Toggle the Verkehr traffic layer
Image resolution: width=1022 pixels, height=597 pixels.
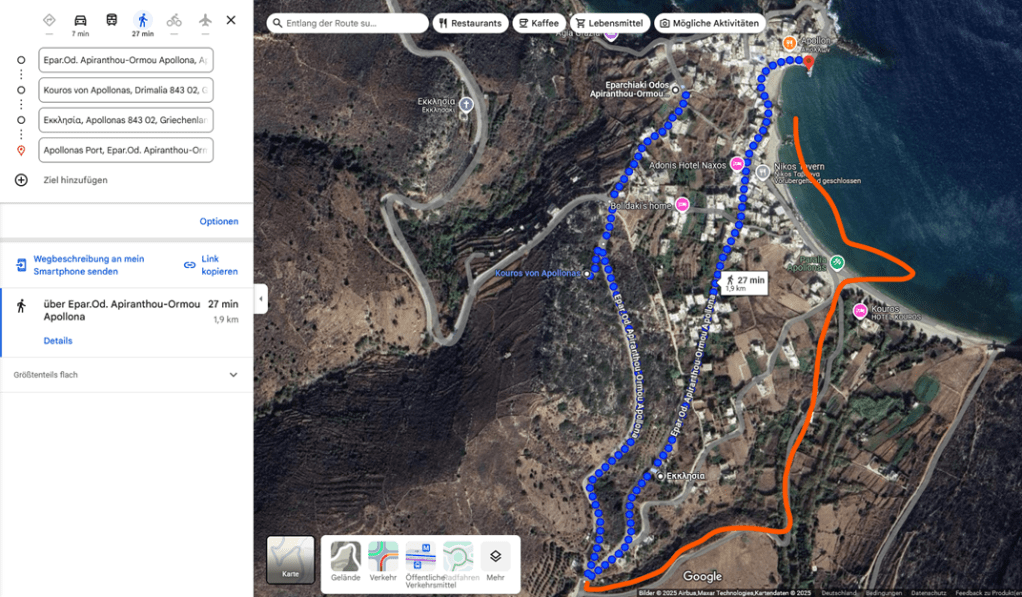tap(383, 561)
